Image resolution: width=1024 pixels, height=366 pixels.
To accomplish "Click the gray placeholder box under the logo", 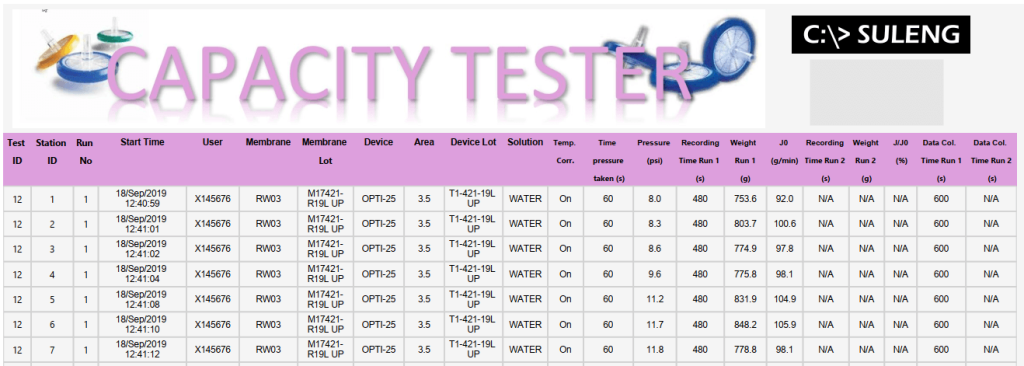I will click(x=876, y=92).
